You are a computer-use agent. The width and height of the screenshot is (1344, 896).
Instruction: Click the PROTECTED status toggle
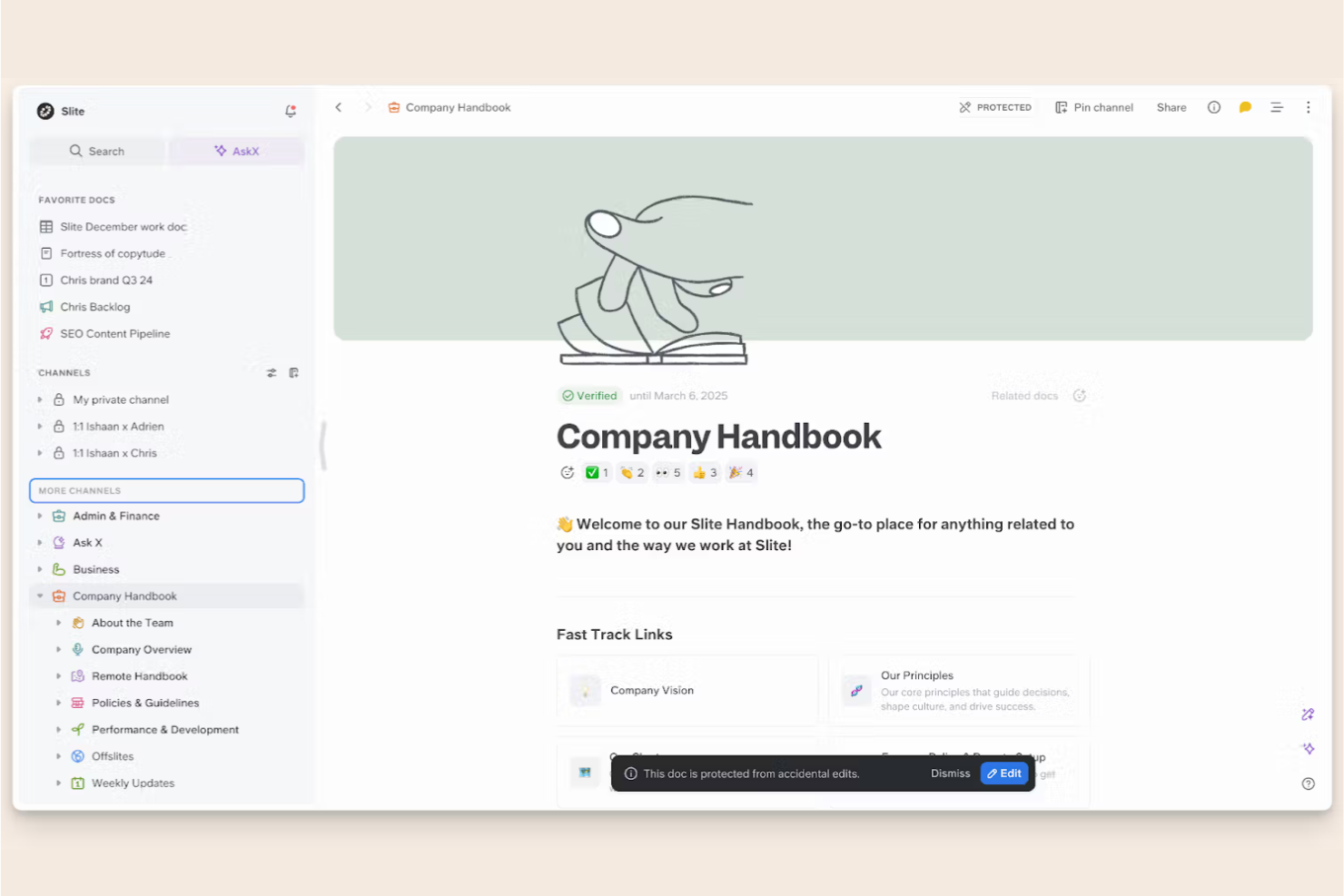tap(995, 107)
